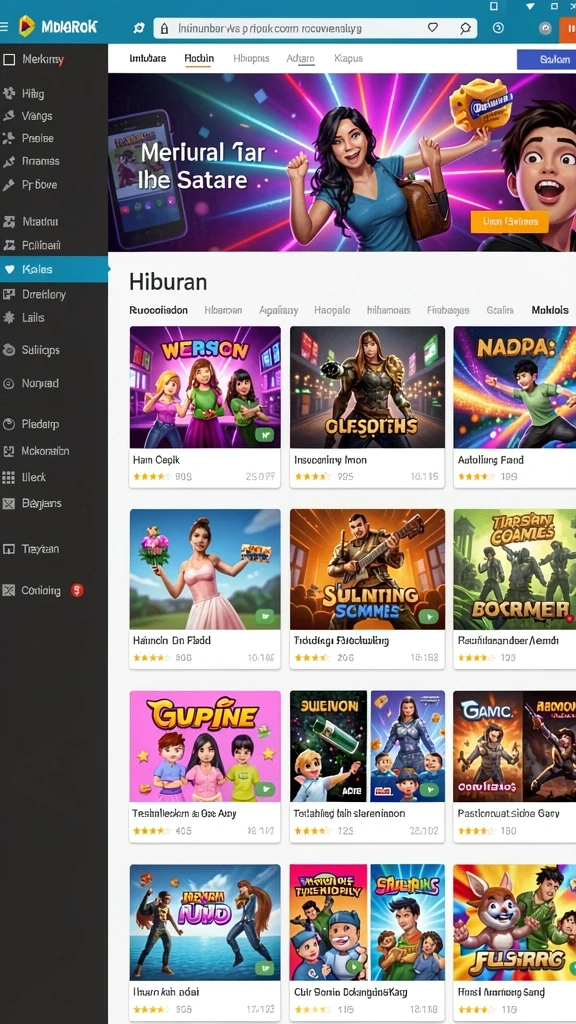Select the Moklols category filter tab
576x1024 pixels.
(x=550, y=310)
